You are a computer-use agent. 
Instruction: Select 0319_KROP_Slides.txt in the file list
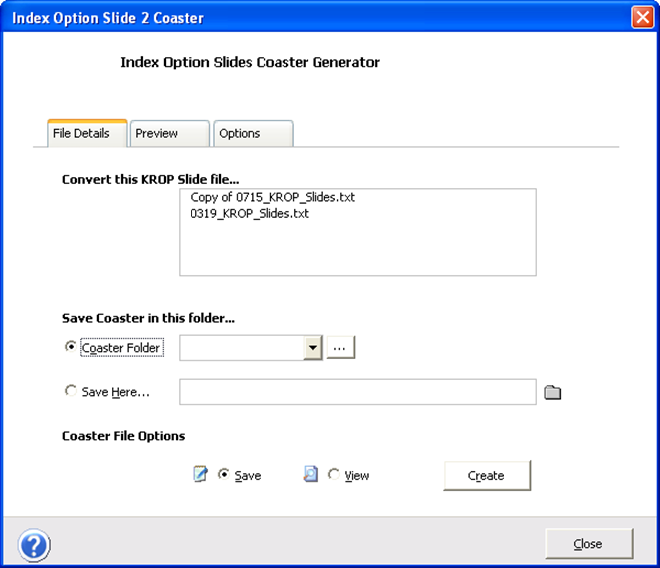coord(250,213)
